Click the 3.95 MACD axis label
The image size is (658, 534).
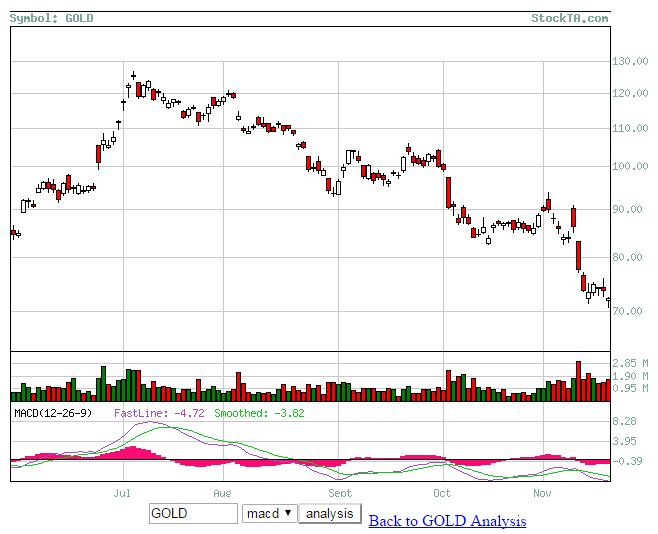624,441
